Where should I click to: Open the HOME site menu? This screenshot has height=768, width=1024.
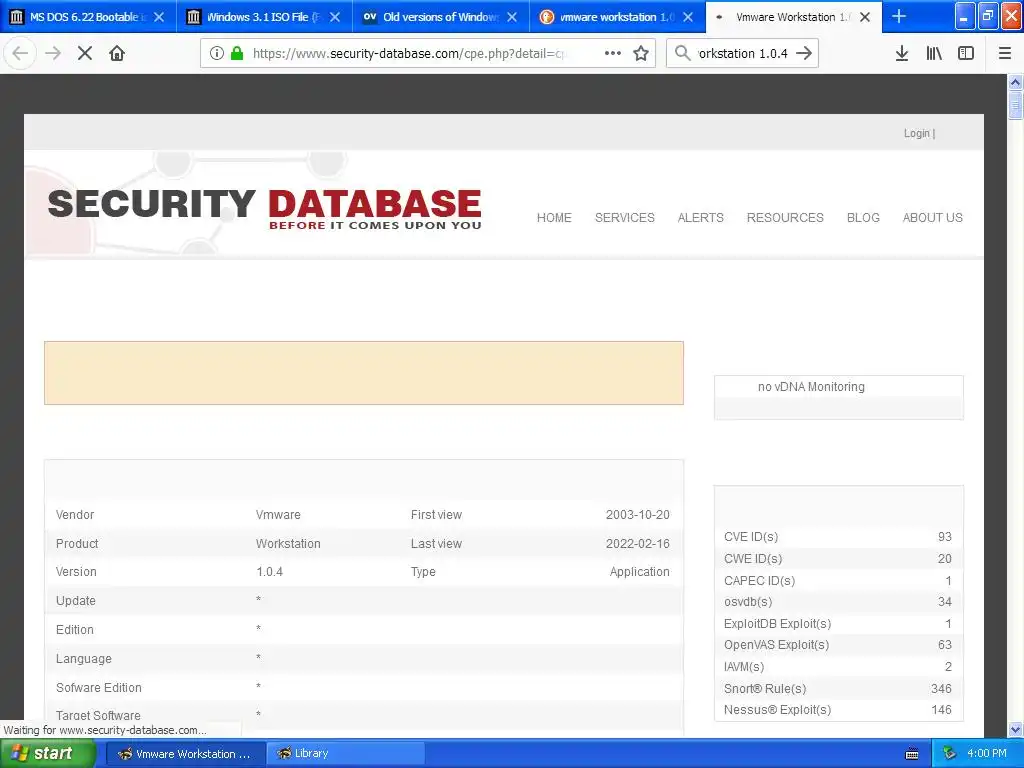click(x=554, y=217)
